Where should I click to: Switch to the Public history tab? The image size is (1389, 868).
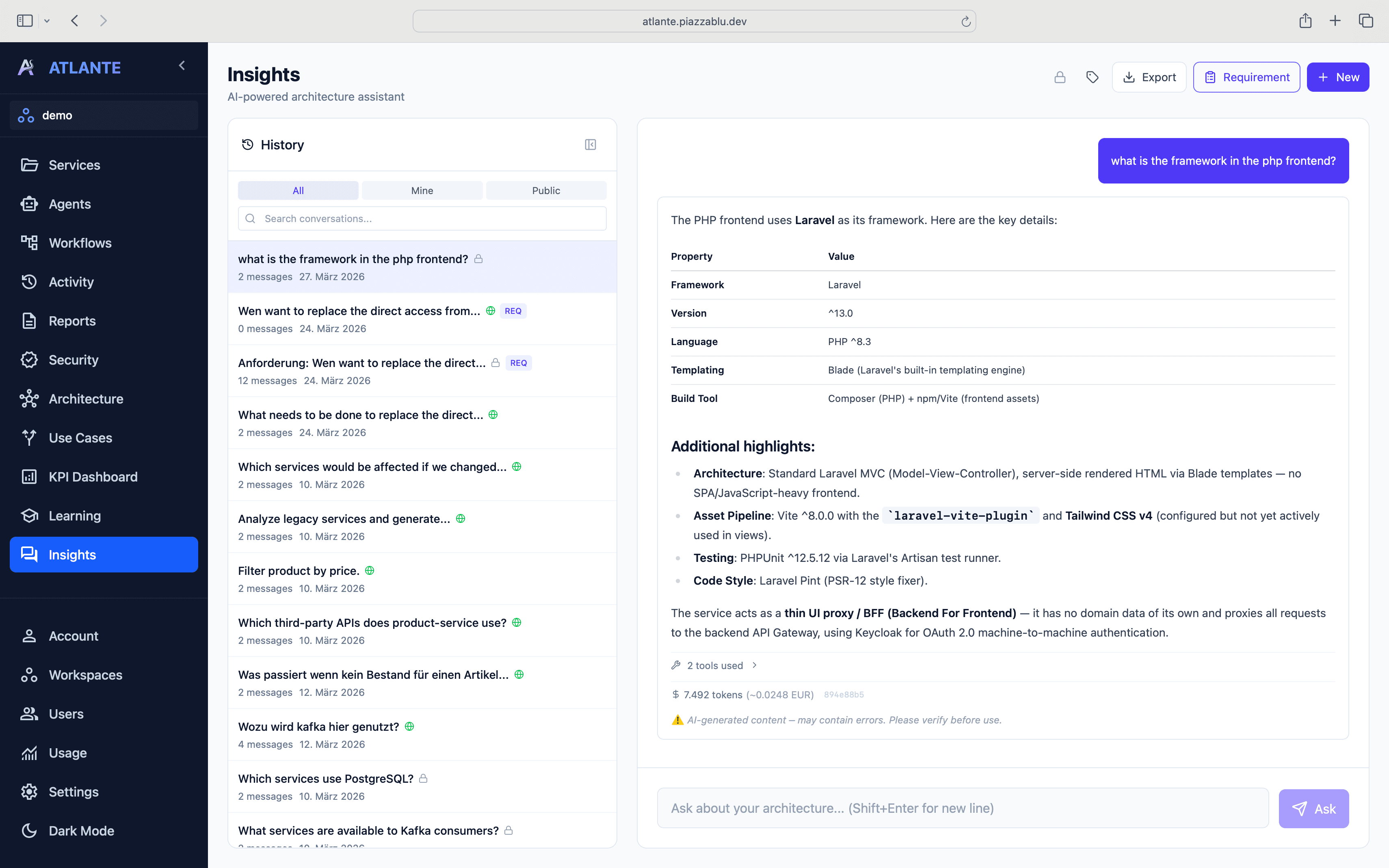pyautogui.click(x=545, y=190)
